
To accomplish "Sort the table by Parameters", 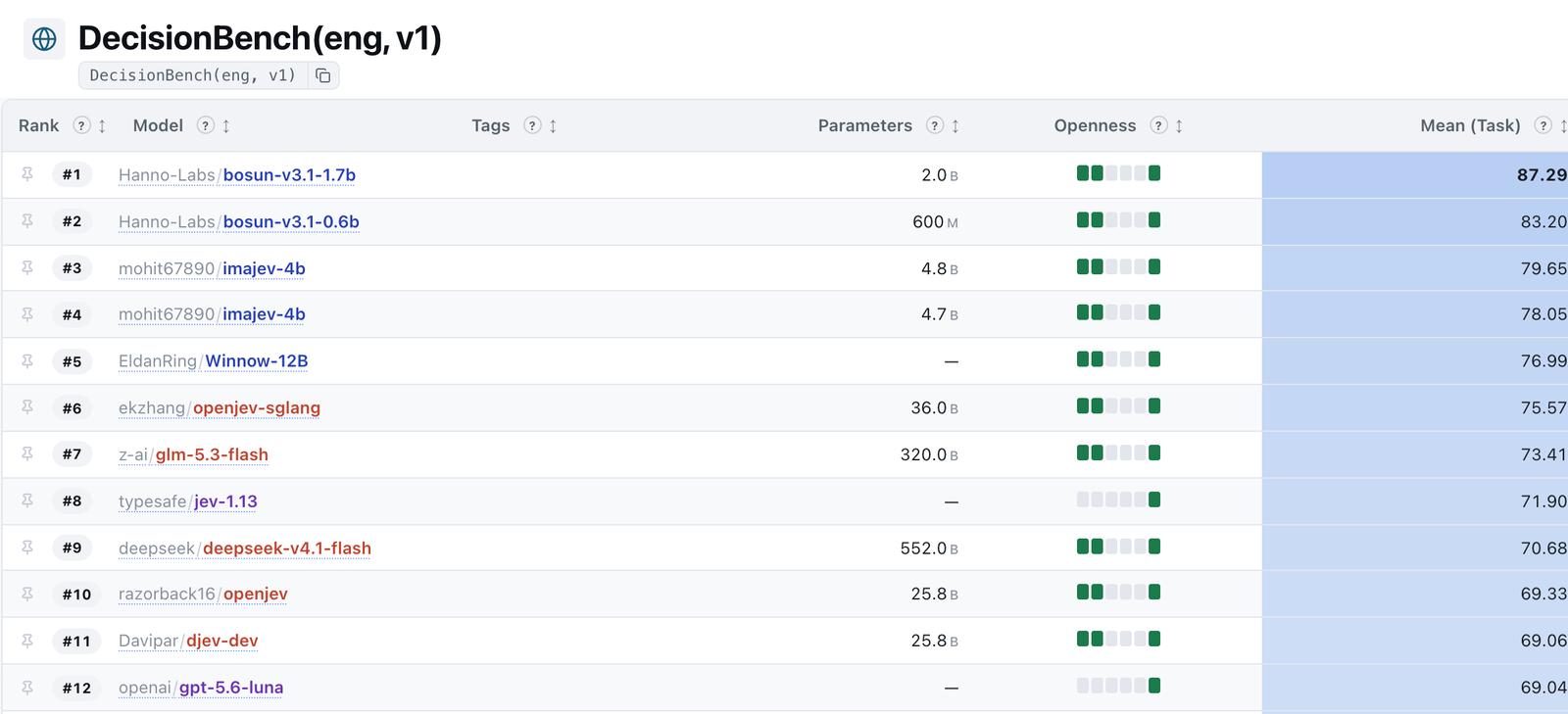I will pos(955,125).
